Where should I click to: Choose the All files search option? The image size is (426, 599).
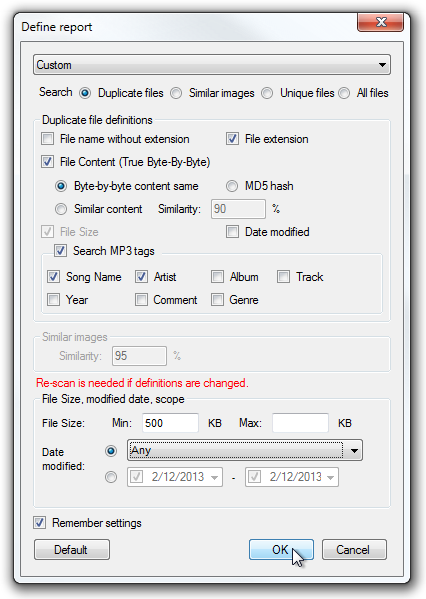[x=344, y=93]
